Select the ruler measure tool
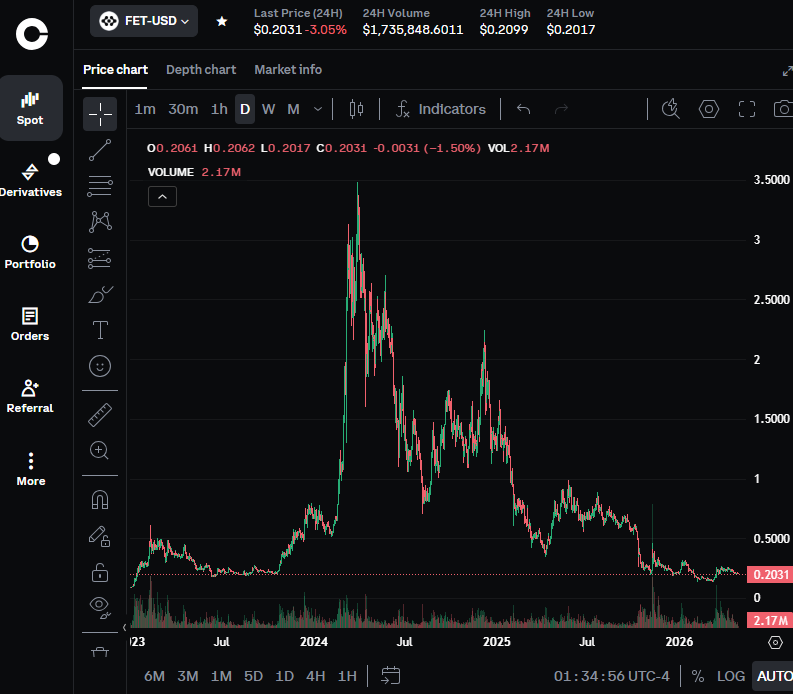Screen dimensions: 793x694 click(x=100, y=415)
